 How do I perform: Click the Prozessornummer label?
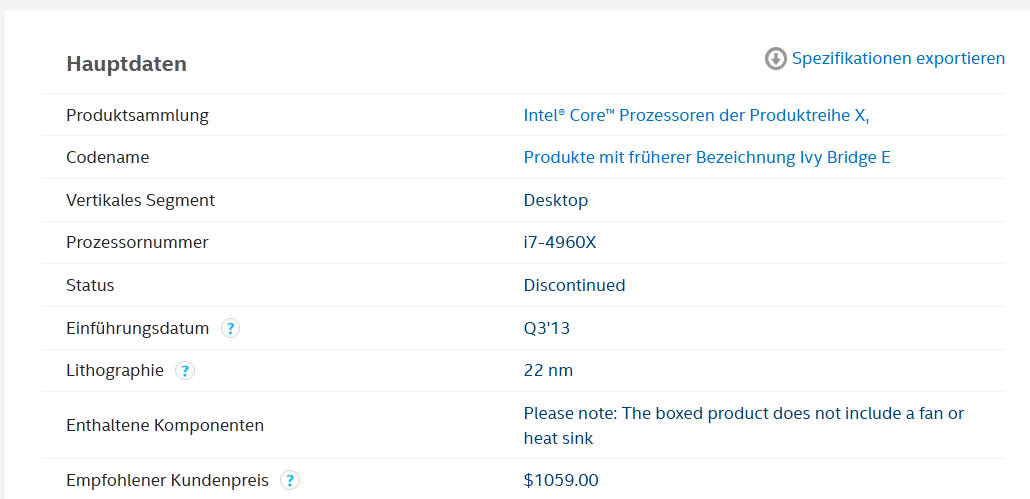pos(137,242)
